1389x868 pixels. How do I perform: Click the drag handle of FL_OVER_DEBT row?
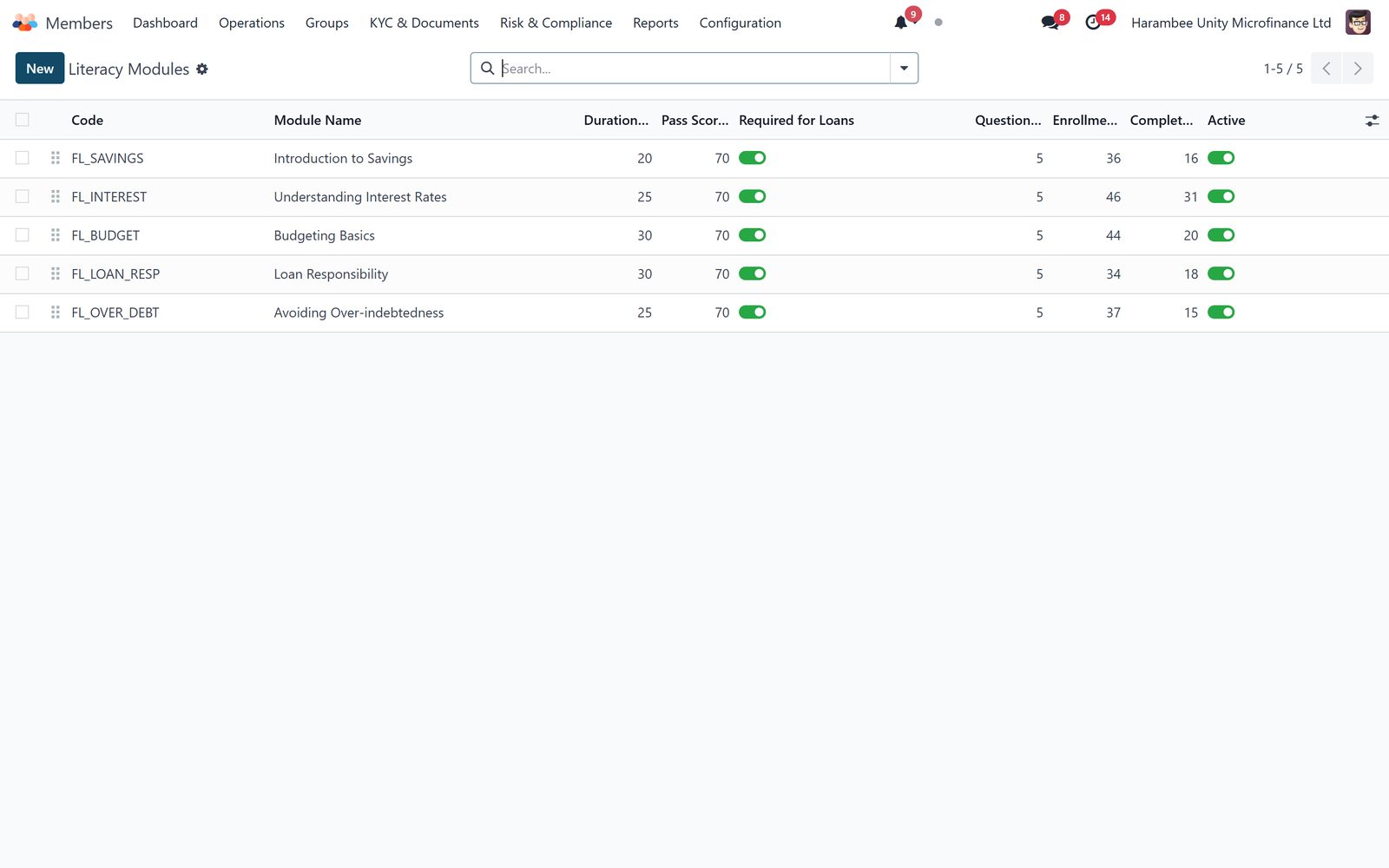(56, 312)
